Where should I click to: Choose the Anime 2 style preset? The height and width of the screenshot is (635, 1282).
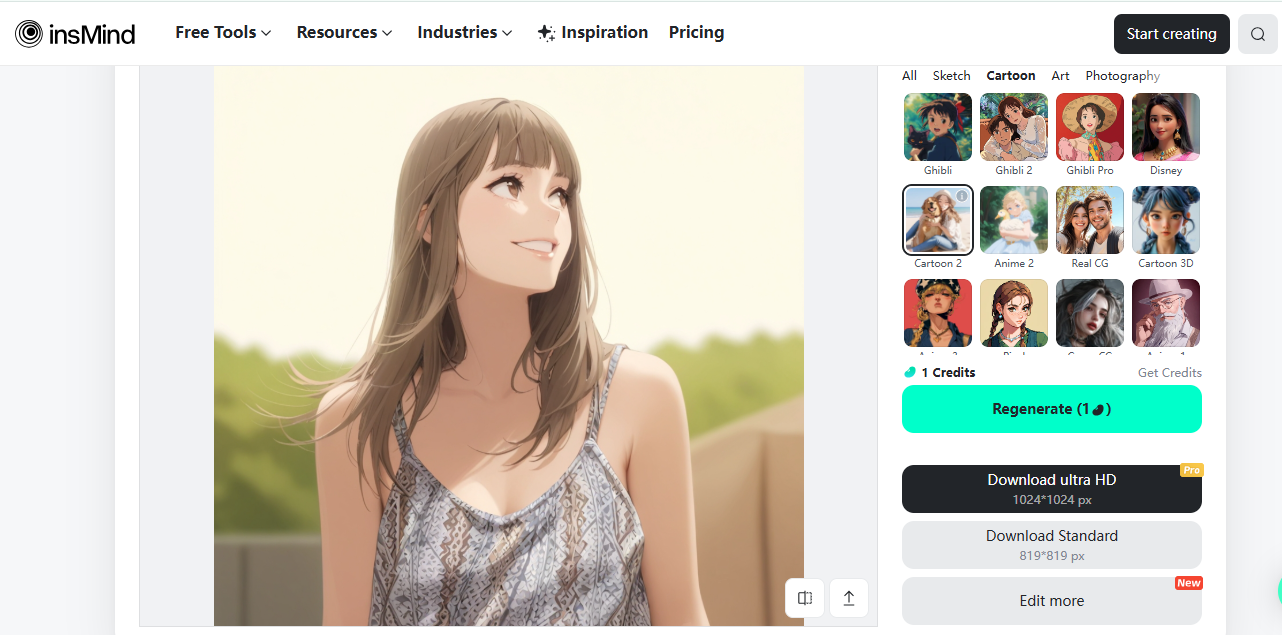1013,220
